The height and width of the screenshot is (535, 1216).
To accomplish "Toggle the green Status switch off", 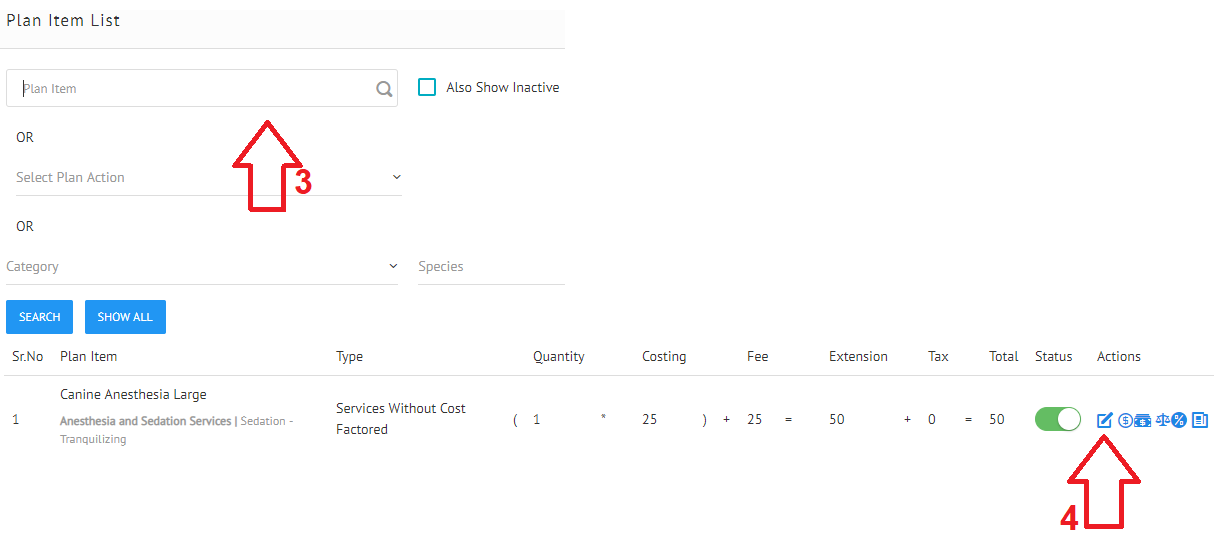I will click(x=1057, y=419).
